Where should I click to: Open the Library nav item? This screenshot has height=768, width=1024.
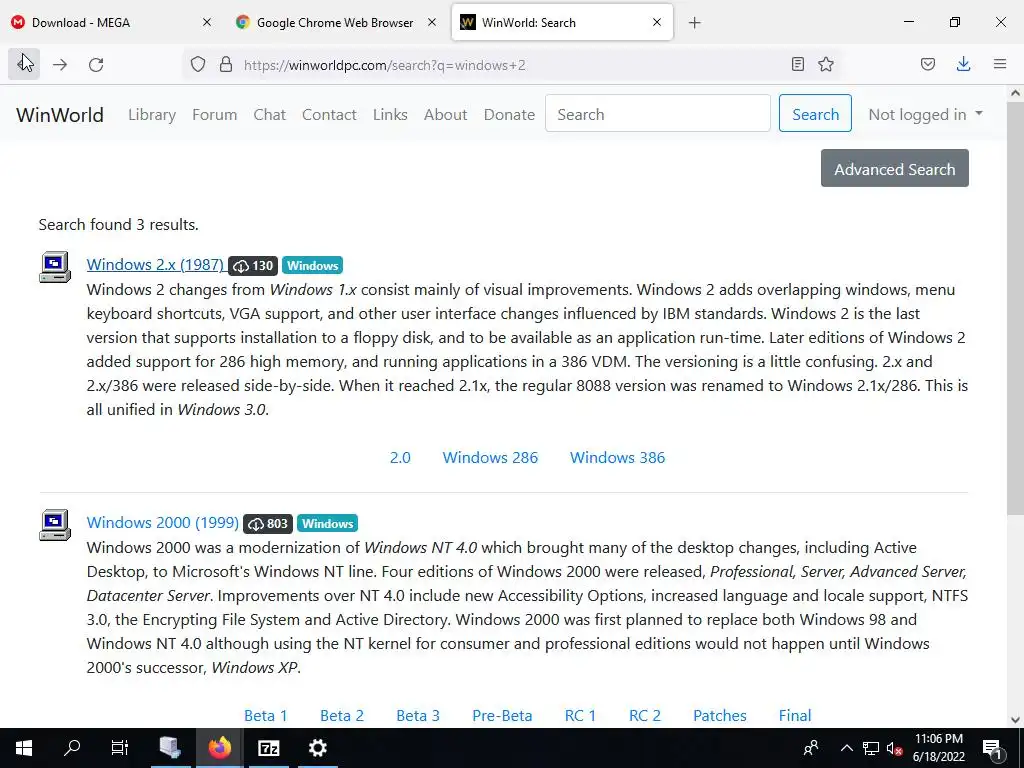click(152, 115)
